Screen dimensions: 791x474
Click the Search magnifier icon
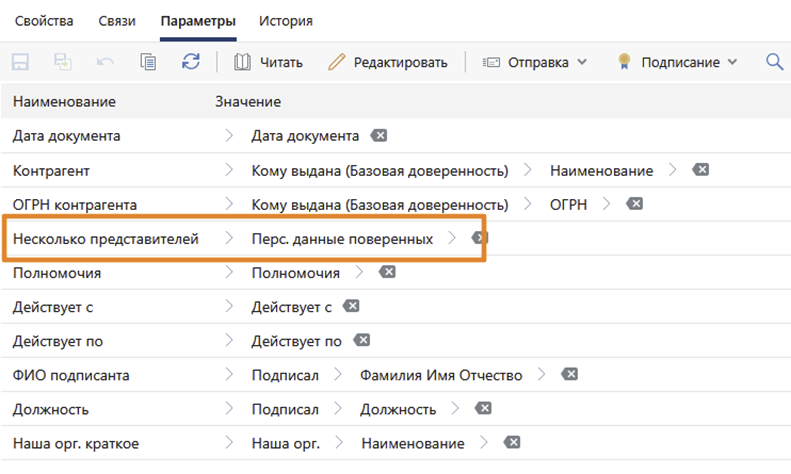(774, 62)
